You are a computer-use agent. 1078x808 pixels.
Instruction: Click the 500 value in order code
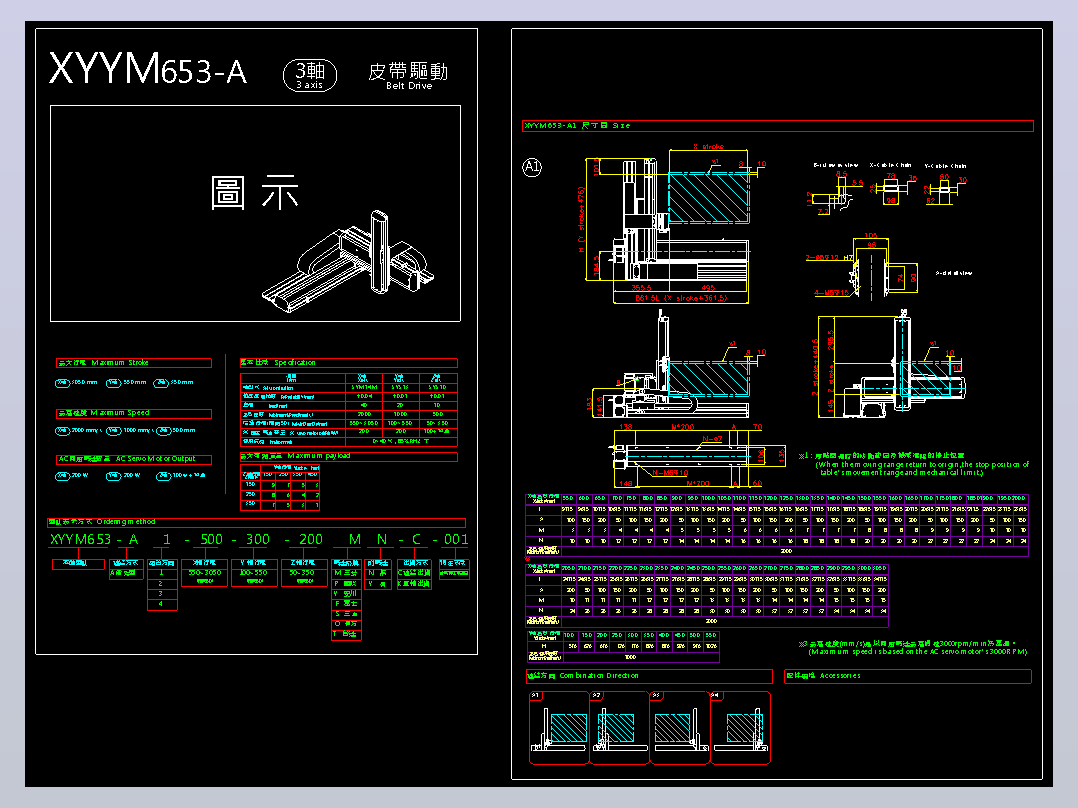(212, 540)
